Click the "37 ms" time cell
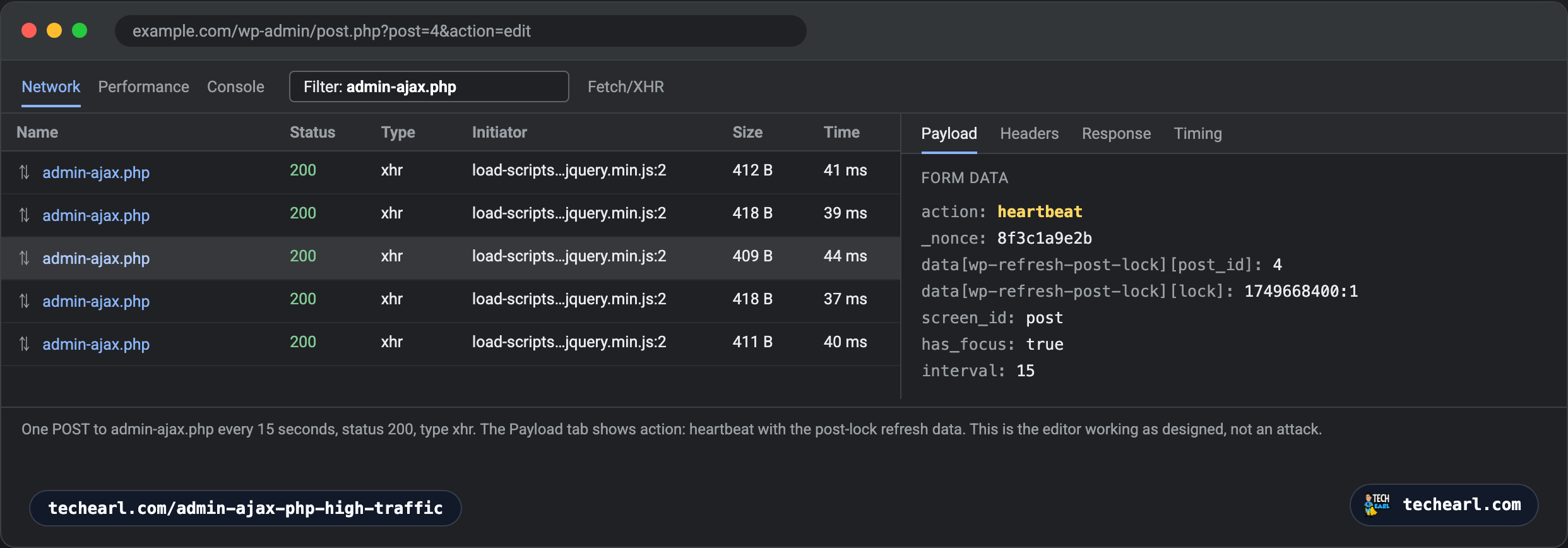 tap(845, 299)
